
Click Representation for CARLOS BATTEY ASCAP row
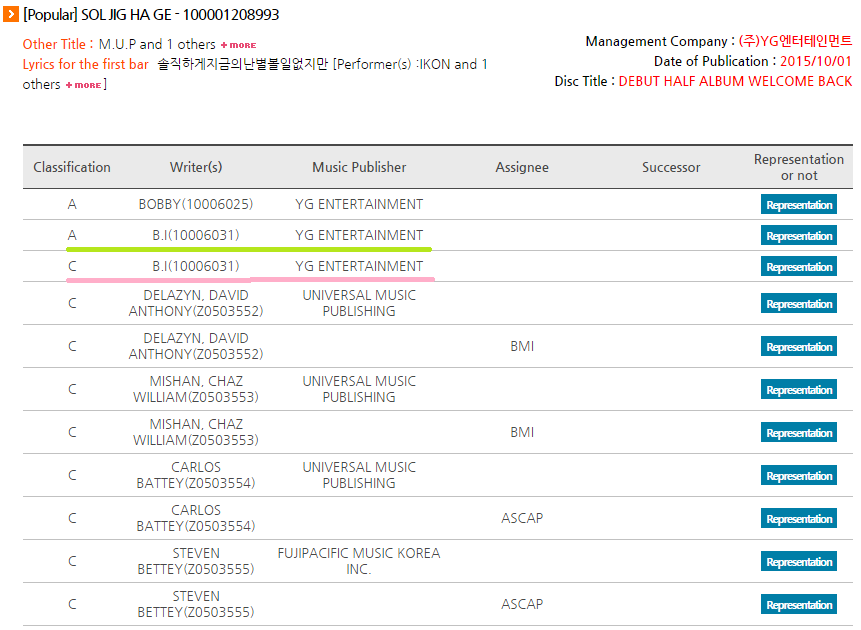point(798,519)
